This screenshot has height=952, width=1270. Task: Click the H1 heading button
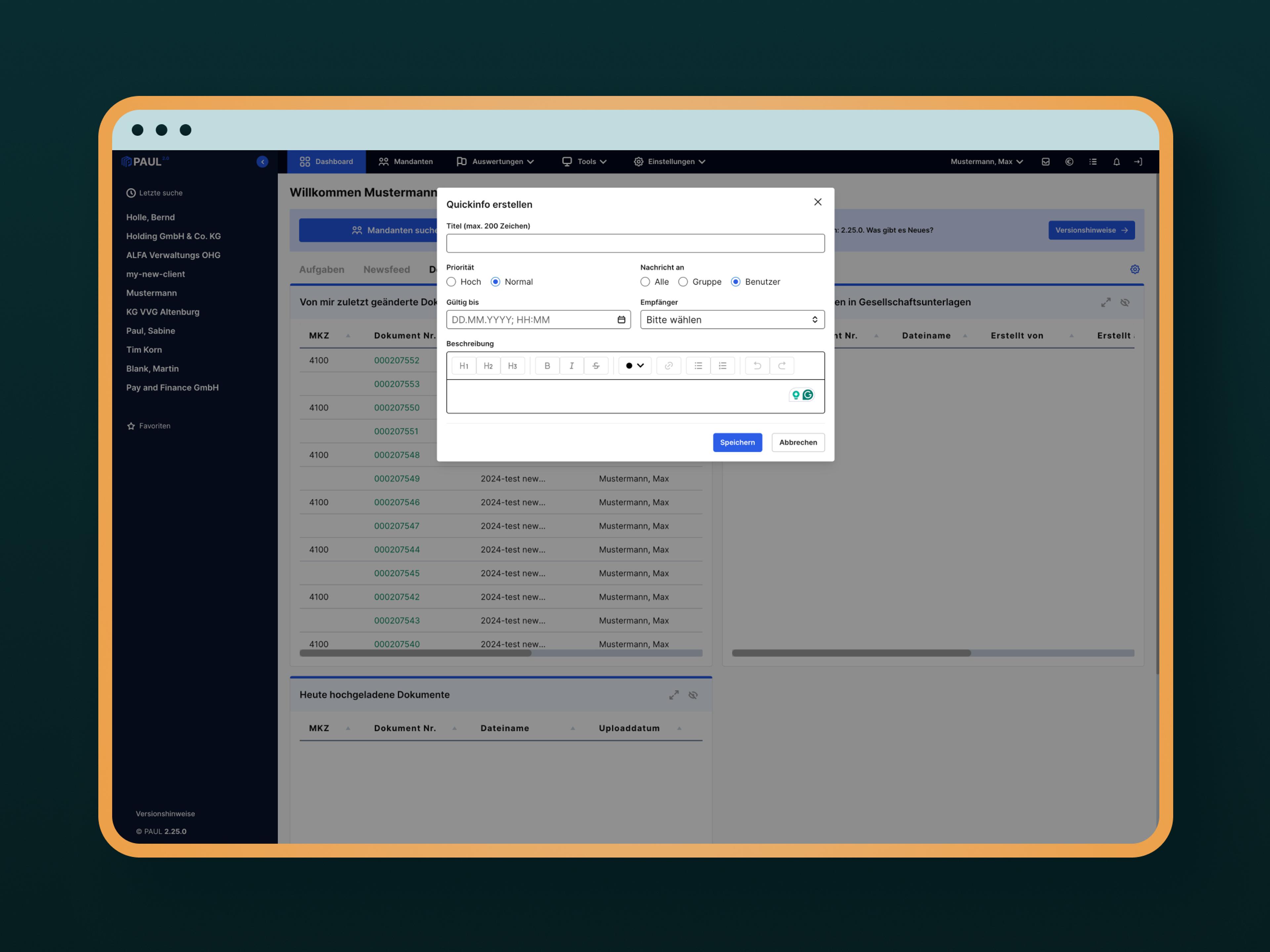pos(464,366)
